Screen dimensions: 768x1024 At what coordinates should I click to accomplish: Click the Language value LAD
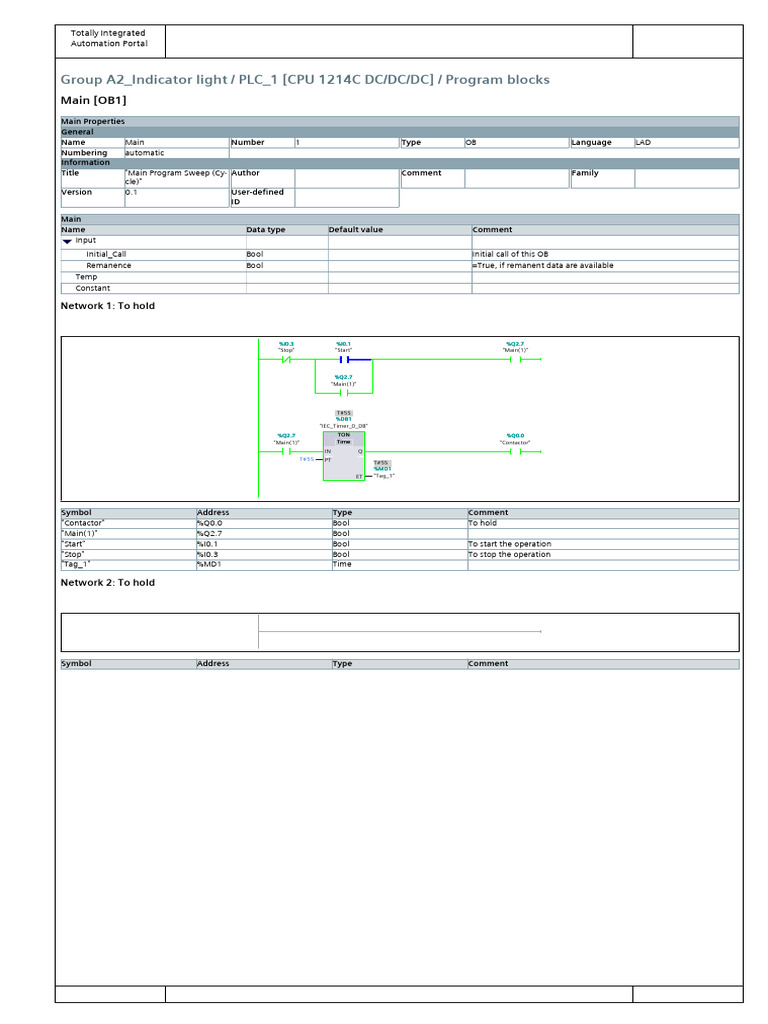(643, 142)
